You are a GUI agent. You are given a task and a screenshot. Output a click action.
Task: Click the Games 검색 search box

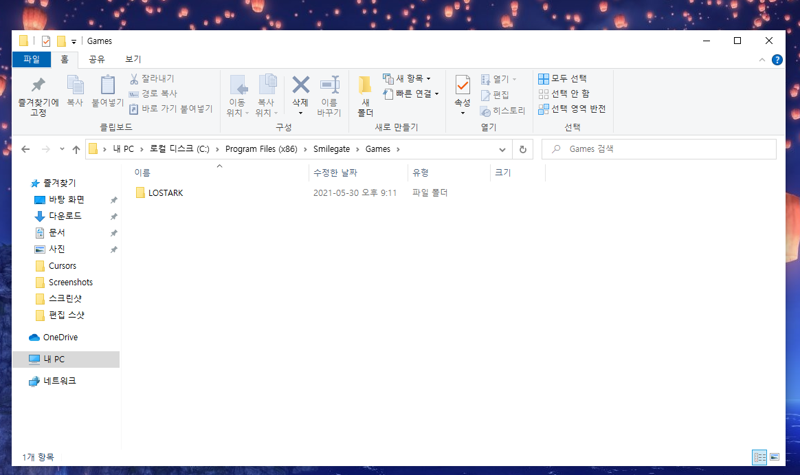pyautogui.click(x=659, y=149)
